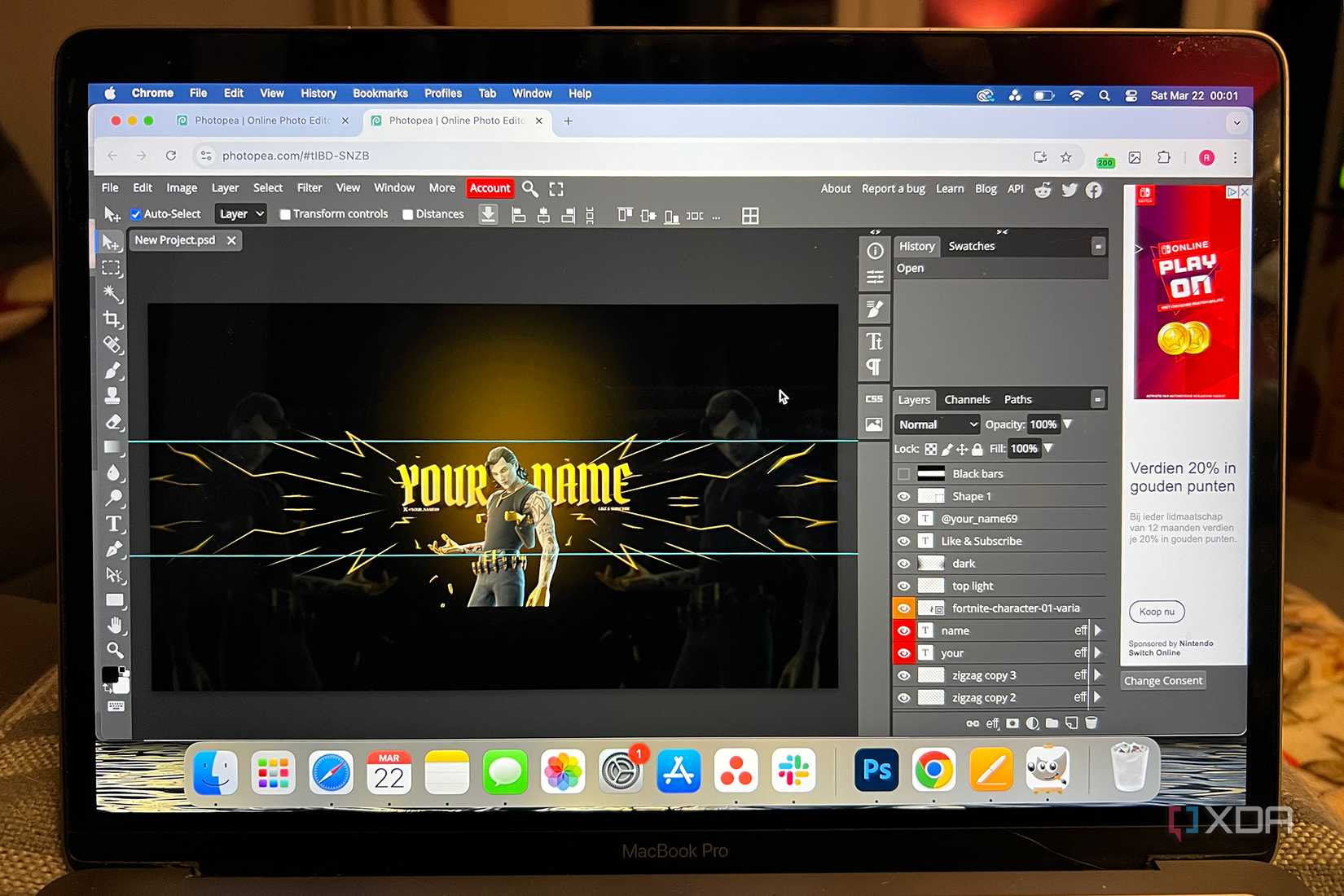Screen dimensions: 1344x896
Task: Open the Report a bug link
Action: click(894, 188)
